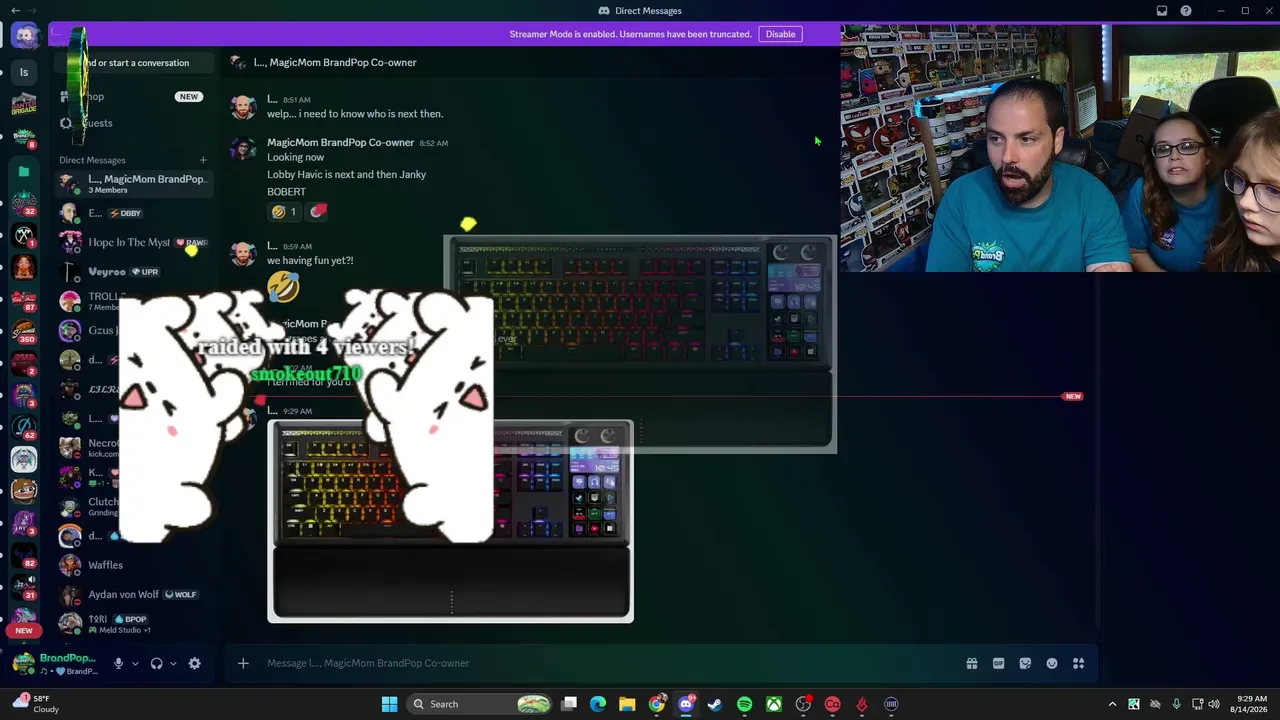
Task: Open the server with 32 notifications
Action: click(x=24, y=204)
